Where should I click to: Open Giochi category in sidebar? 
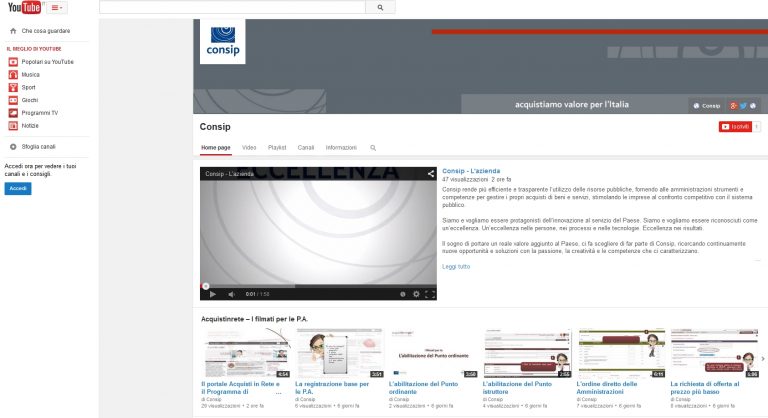click(30, 100)
